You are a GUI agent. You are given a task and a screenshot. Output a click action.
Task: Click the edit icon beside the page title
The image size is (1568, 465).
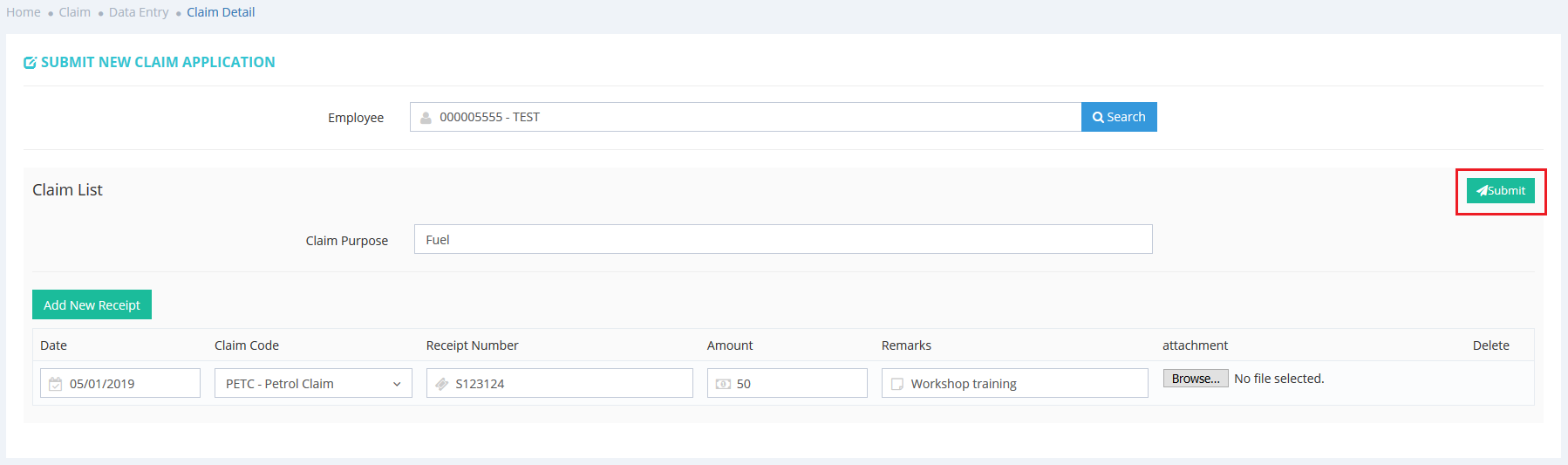point(30,63)
